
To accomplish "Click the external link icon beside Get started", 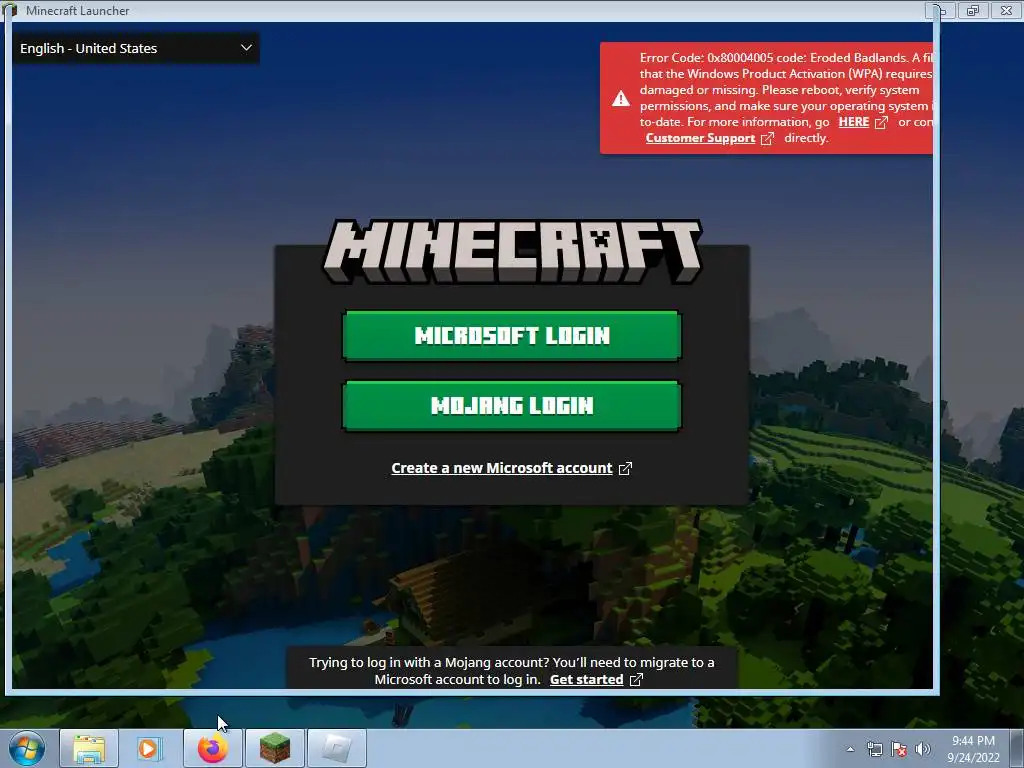I will 636,680.
